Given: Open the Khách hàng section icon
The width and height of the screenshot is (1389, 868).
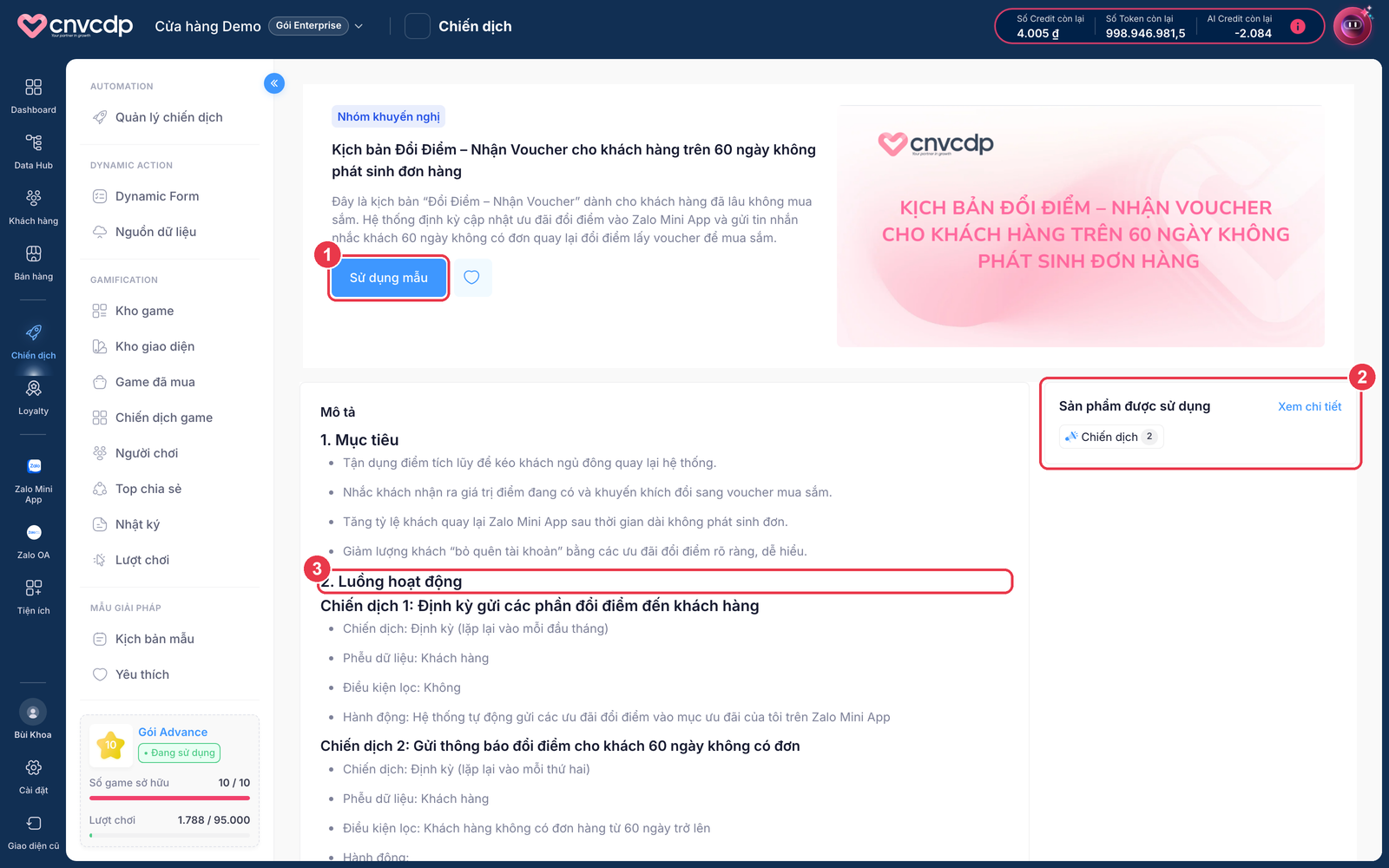Looking at the screenshot, I should (33, 207).
